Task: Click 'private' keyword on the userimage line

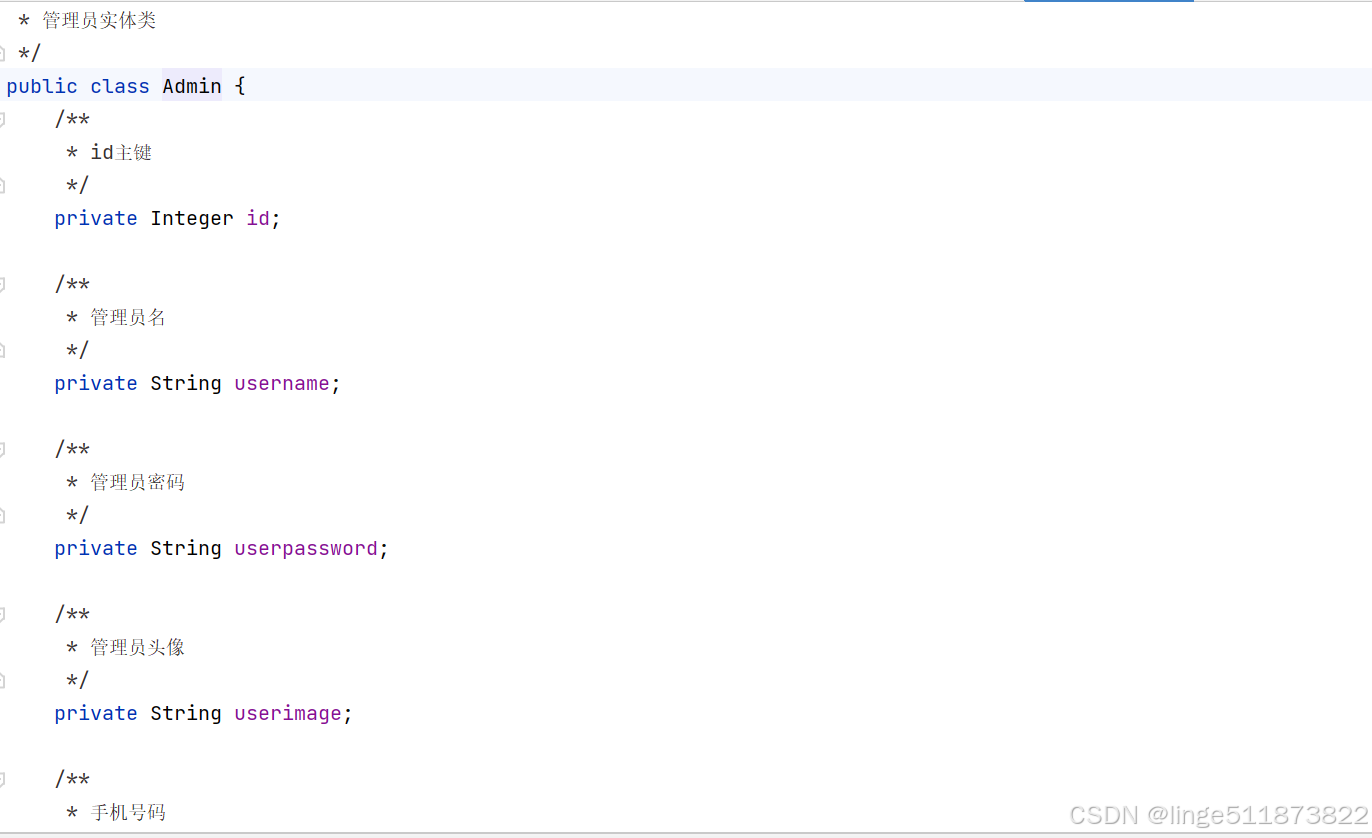Action: coord(96,713)
